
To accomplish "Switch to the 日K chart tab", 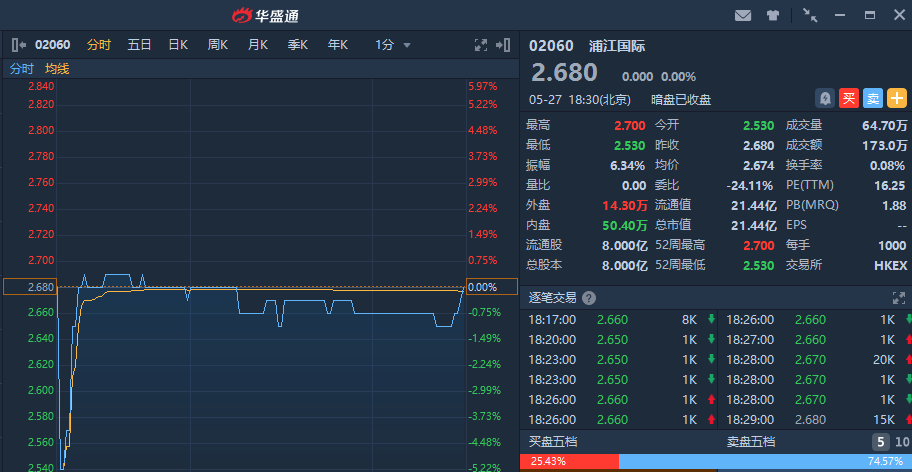I will (x=178, y=45).
